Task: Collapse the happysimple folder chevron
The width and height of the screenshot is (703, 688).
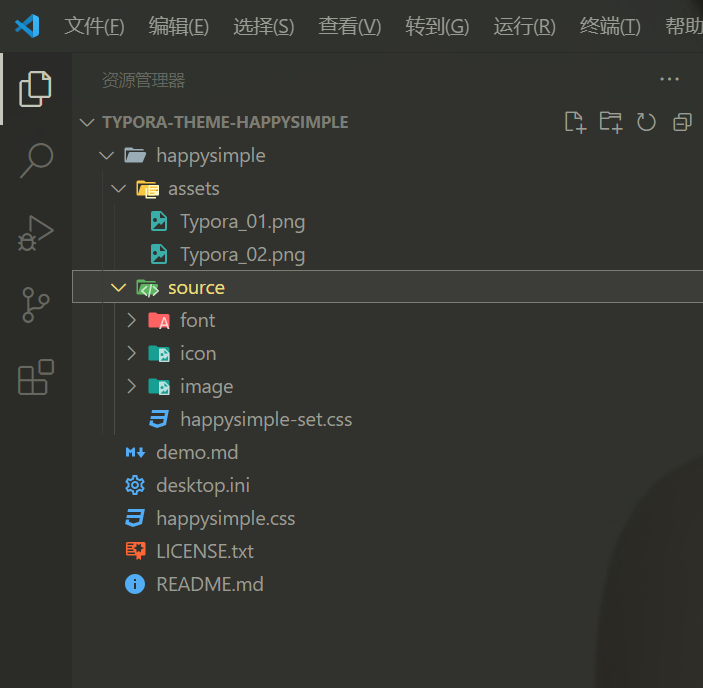Action: 106,156
